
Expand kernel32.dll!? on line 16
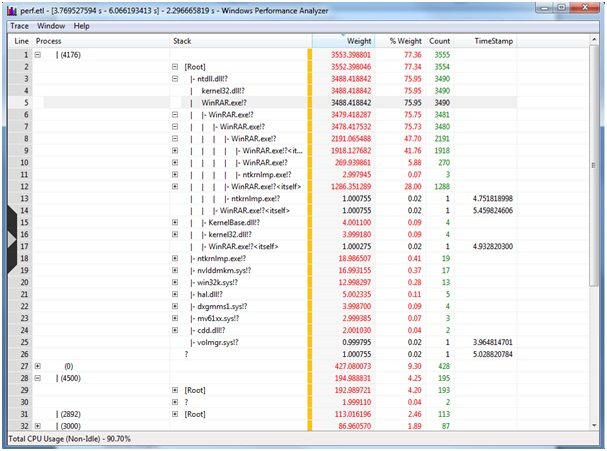pyautogui.click(x=175, y=235)
